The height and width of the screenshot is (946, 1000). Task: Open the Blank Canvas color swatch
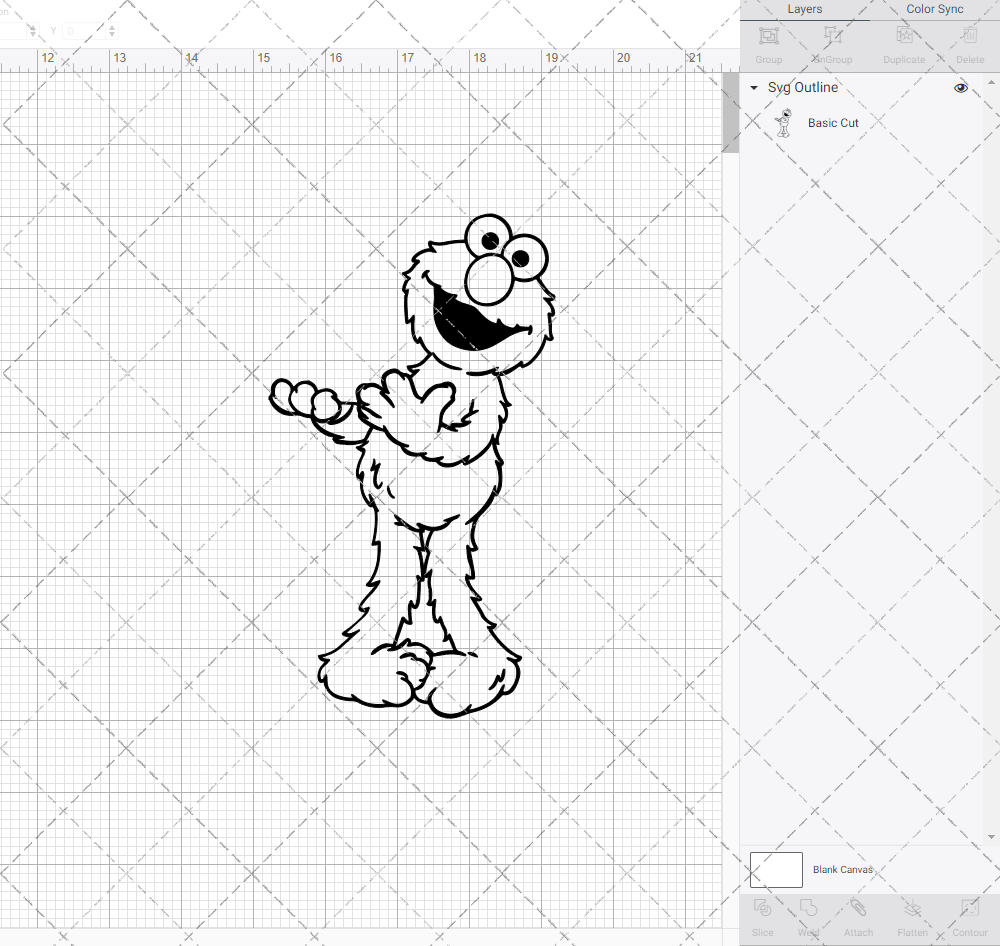(775, 869)
